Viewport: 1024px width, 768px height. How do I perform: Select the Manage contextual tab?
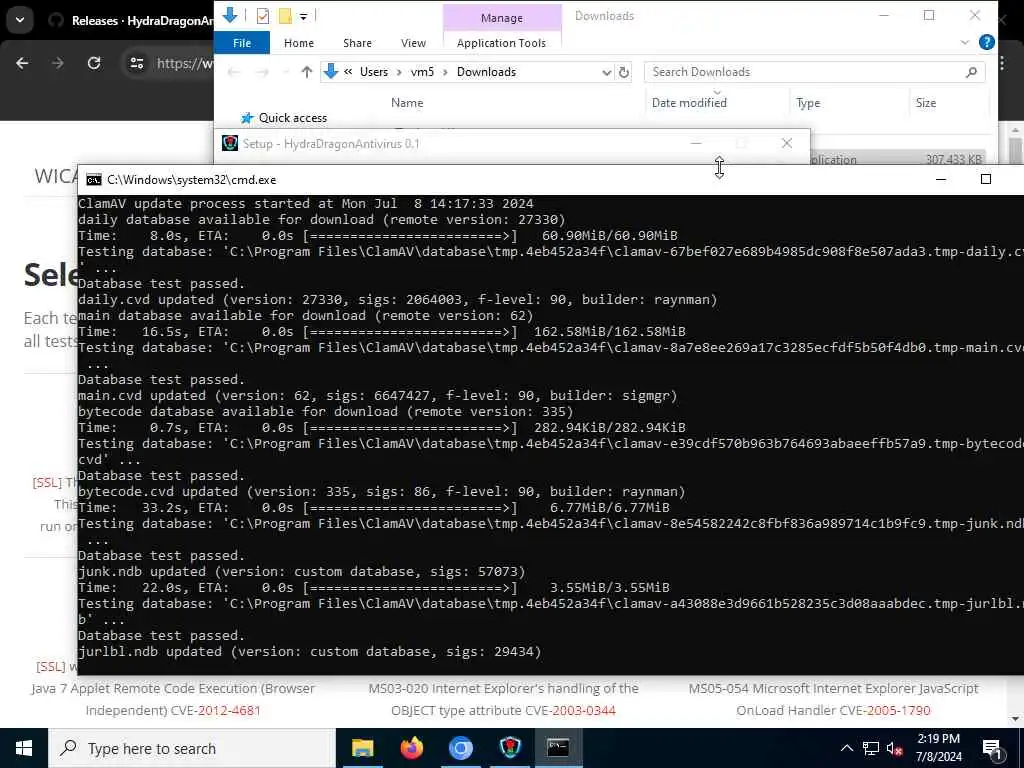pyautogui.click(x=502, y=18)
